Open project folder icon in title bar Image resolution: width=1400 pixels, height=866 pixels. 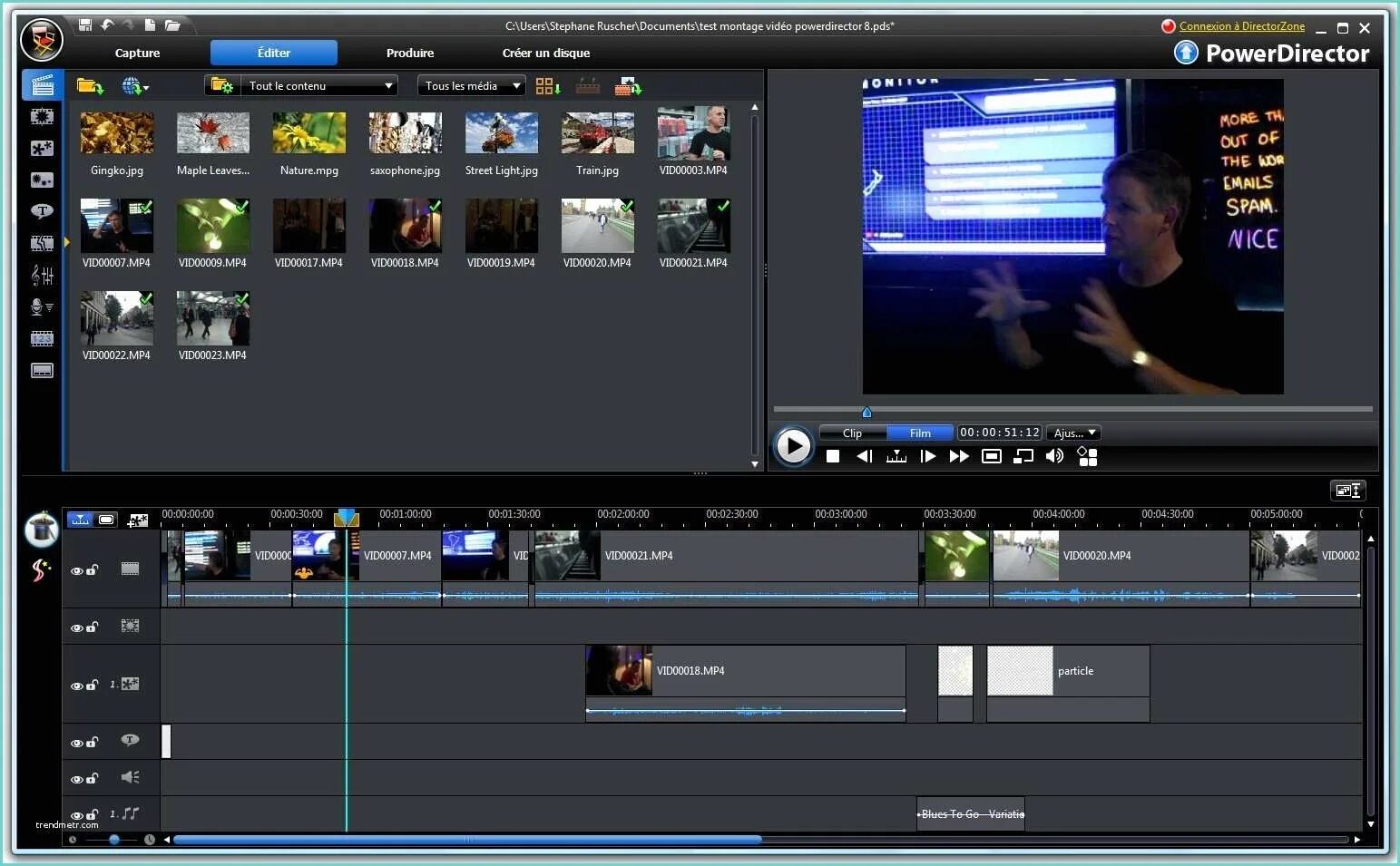coord(172,25)
